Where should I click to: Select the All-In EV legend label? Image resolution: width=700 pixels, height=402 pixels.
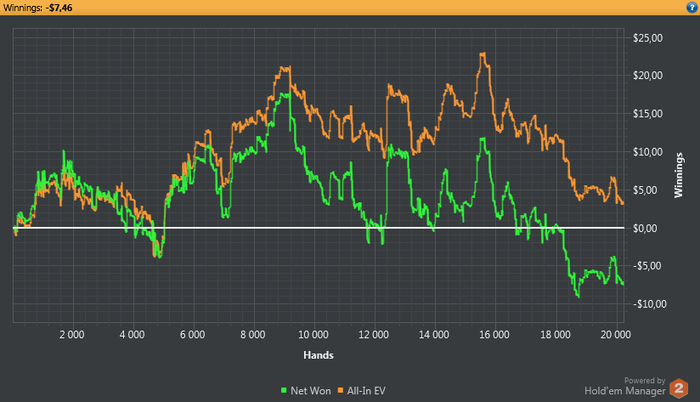(366, 391)
